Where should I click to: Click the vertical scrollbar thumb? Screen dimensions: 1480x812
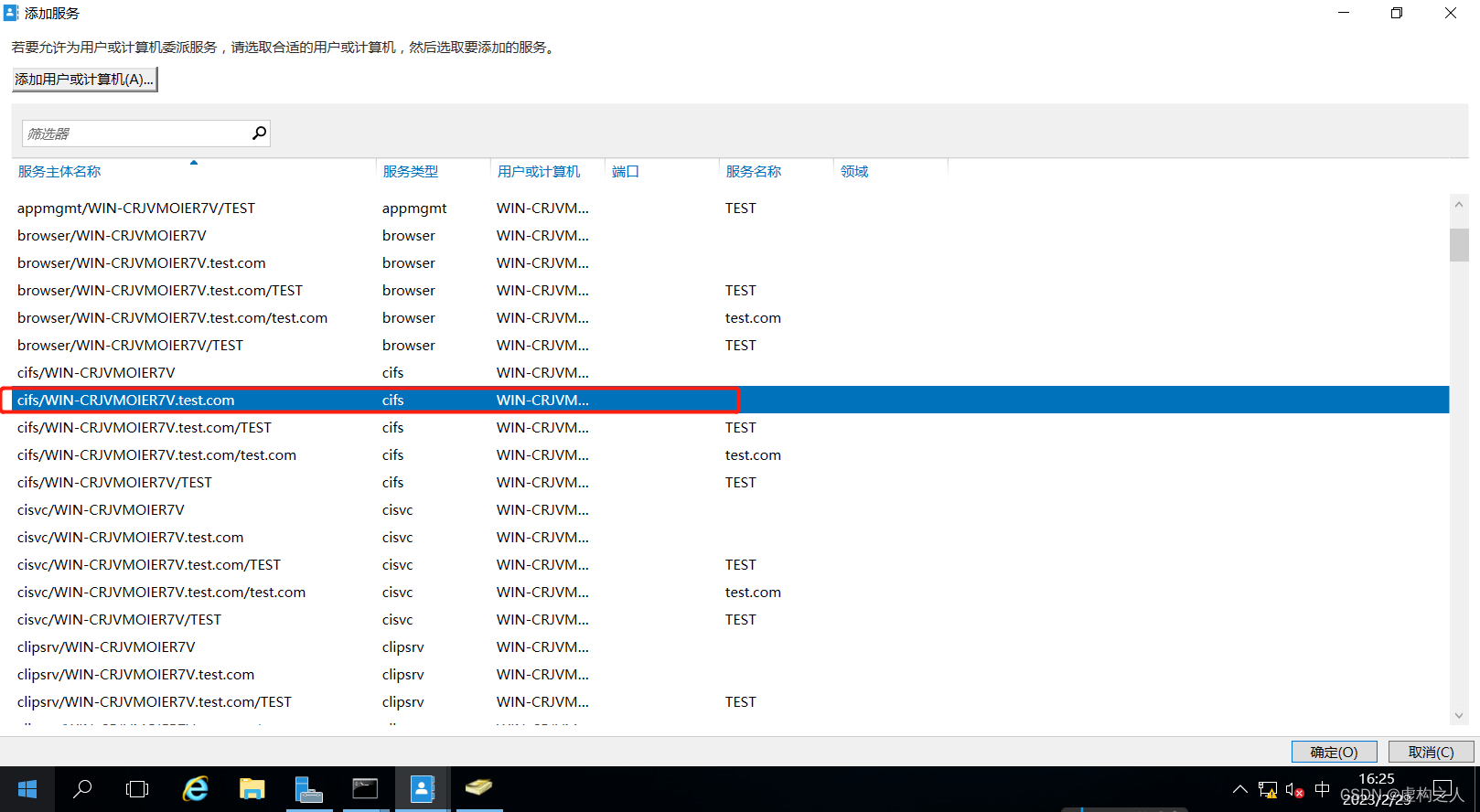pos(1459,245)
